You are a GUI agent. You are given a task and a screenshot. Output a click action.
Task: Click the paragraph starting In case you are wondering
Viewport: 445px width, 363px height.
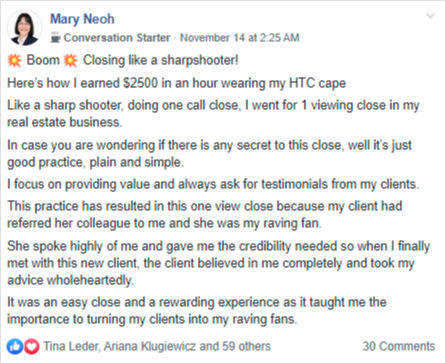209,154
